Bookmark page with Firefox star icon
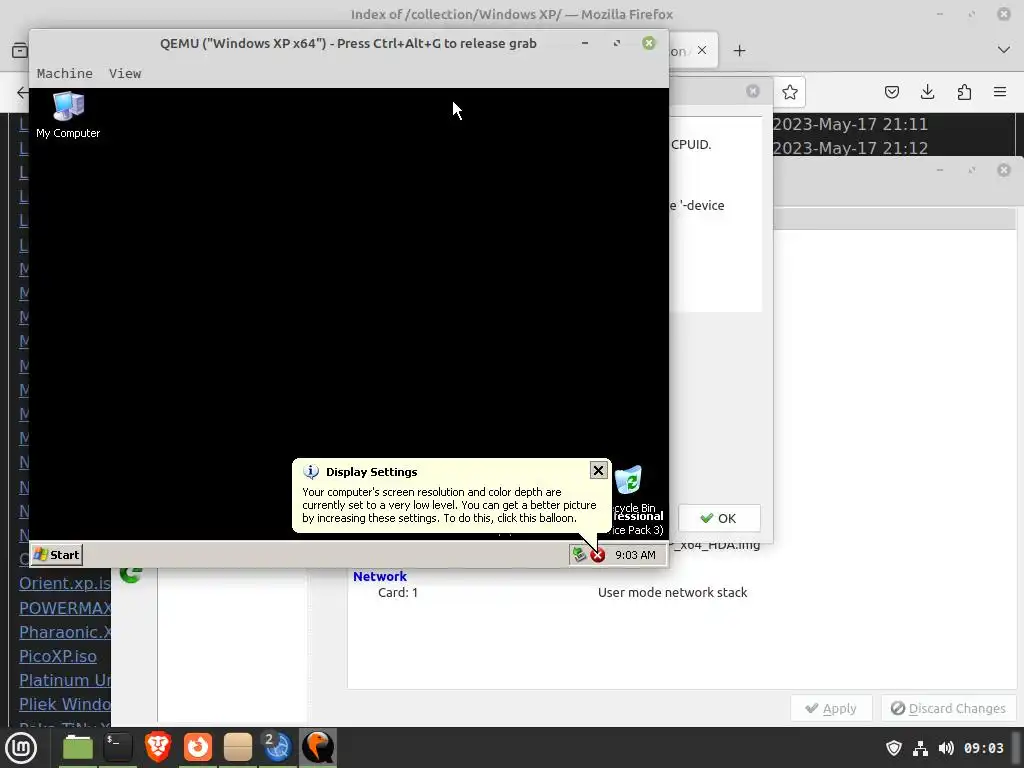1024x768 pixels. click(790, 92)
